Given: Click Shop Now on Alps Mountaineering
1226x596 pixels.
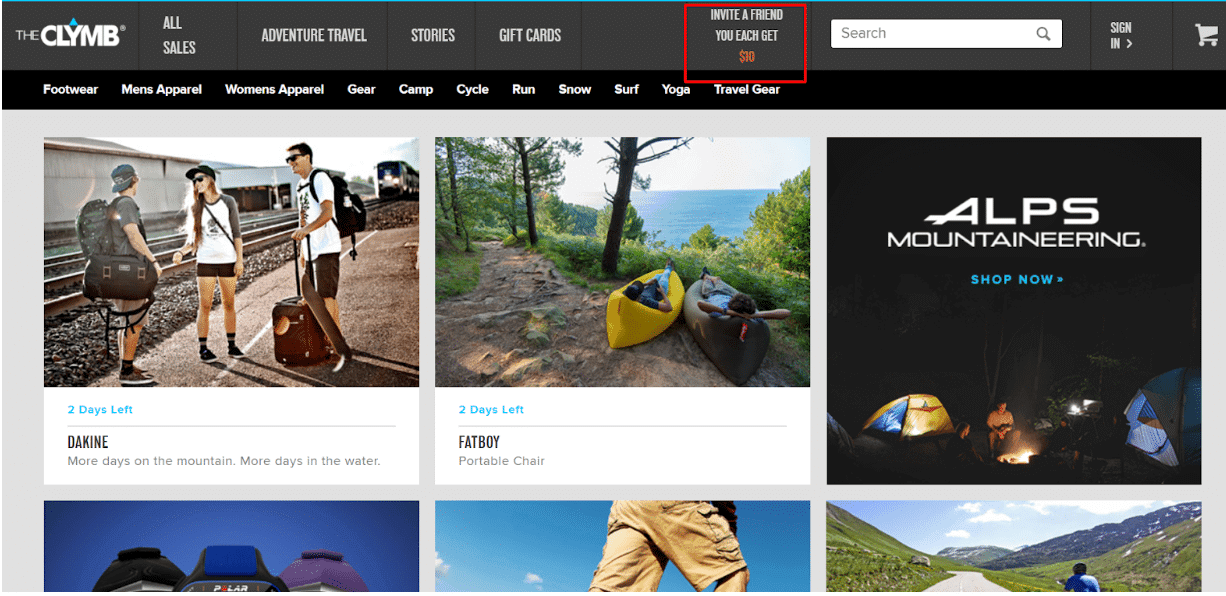Looking at the screenshot, I should coord(1016,279).
